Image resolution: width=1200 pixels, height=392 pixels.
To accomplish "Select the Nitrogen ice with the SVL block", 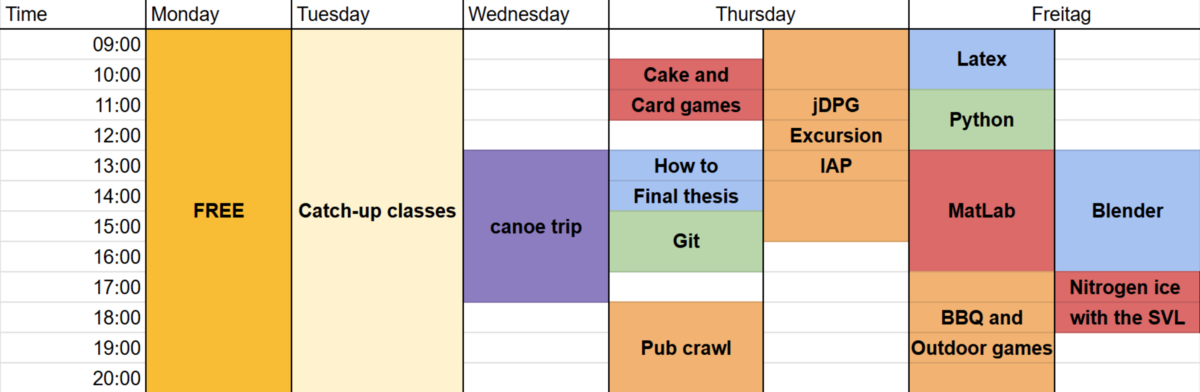I will coord(1128,302).
